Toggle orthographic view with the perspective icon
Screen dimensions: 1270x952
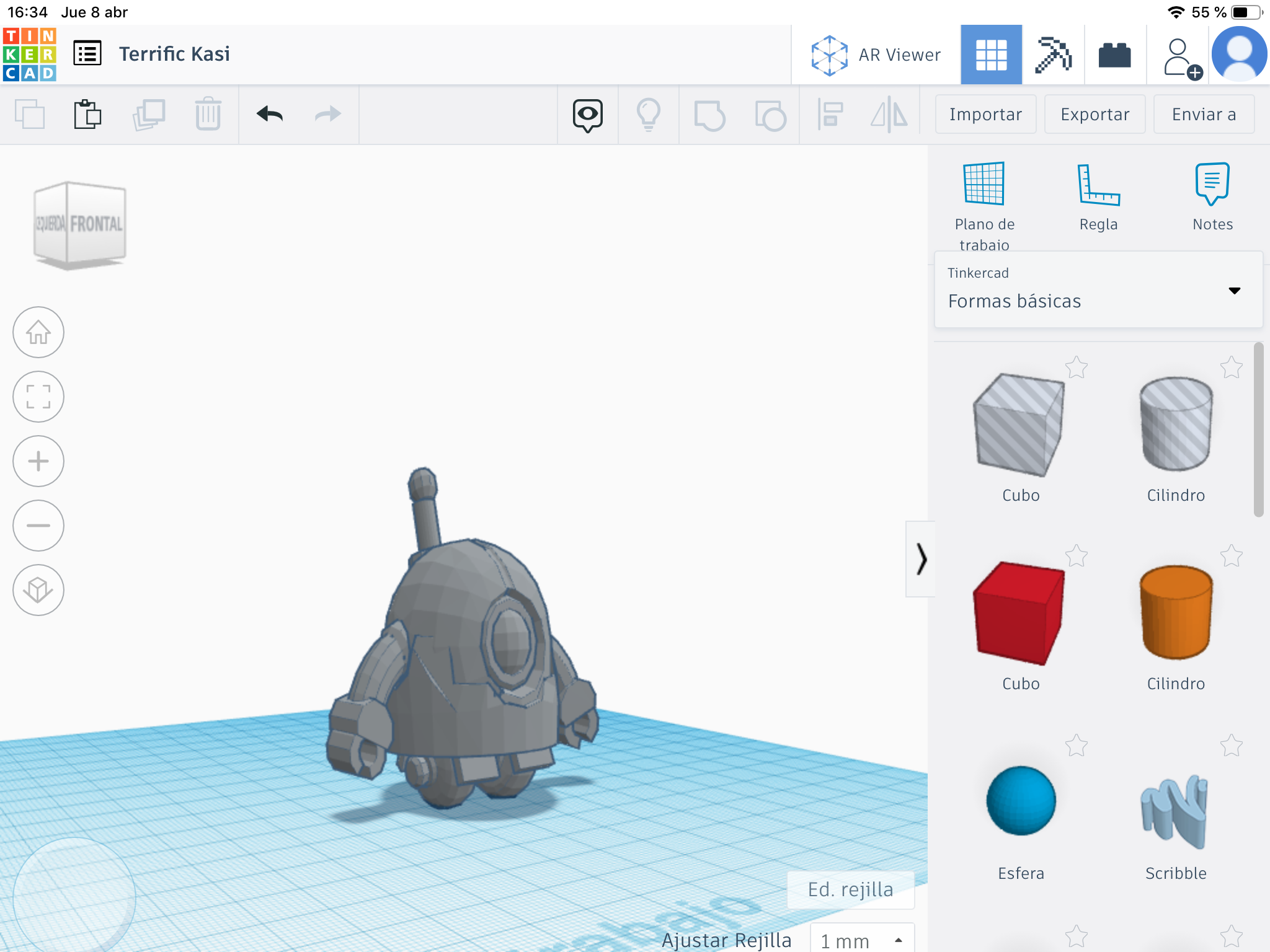click(x=38, y=589)
